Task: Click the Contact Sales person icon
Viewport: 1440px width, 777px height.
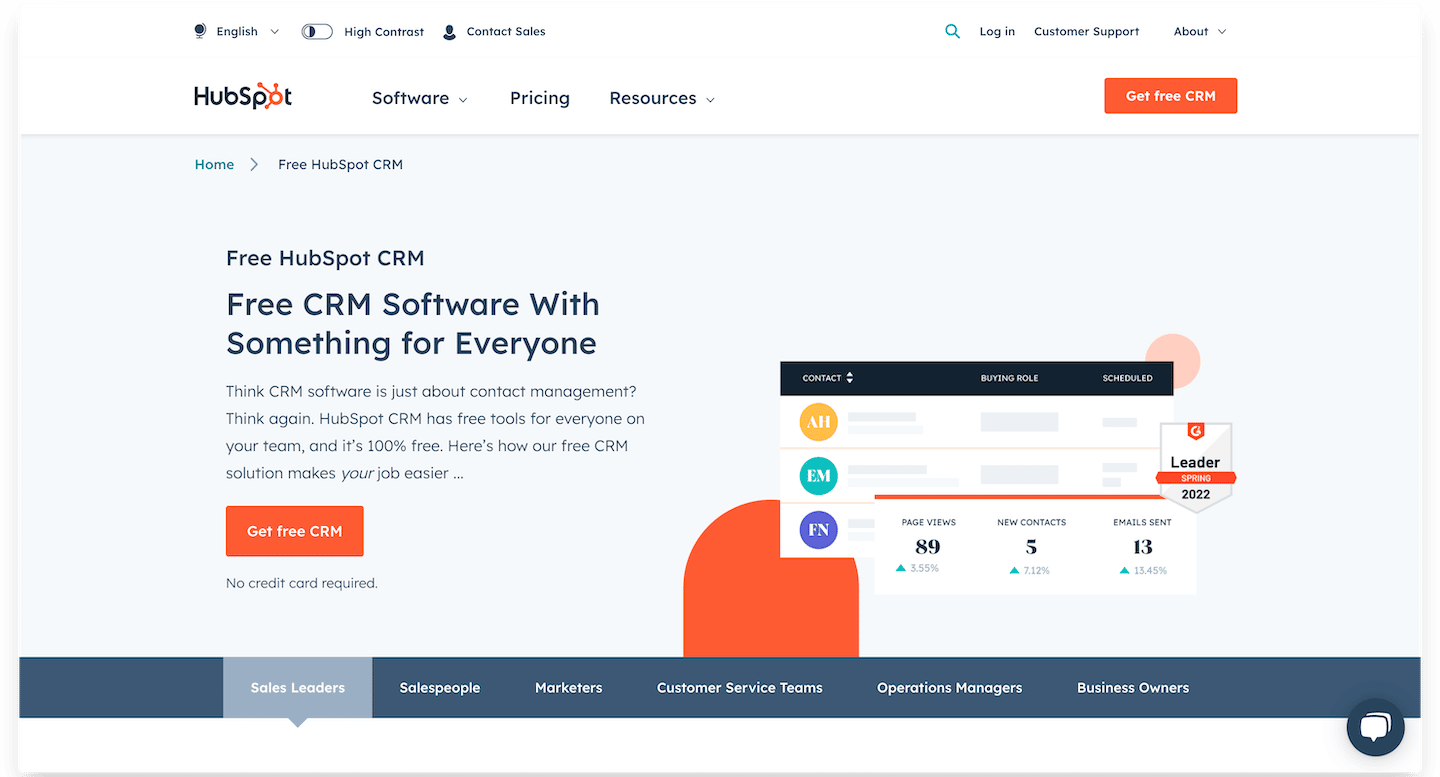Action: pyautogui.click(x=449, y=32)
